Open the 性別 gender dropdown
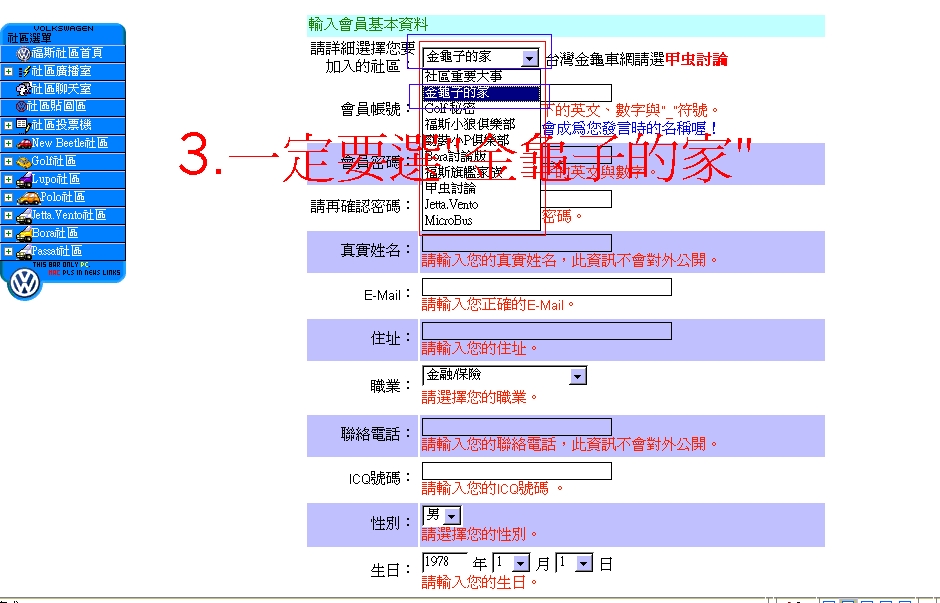Viewport: 940px width, 603px height. pyautogui.click(x=452, y=515)
